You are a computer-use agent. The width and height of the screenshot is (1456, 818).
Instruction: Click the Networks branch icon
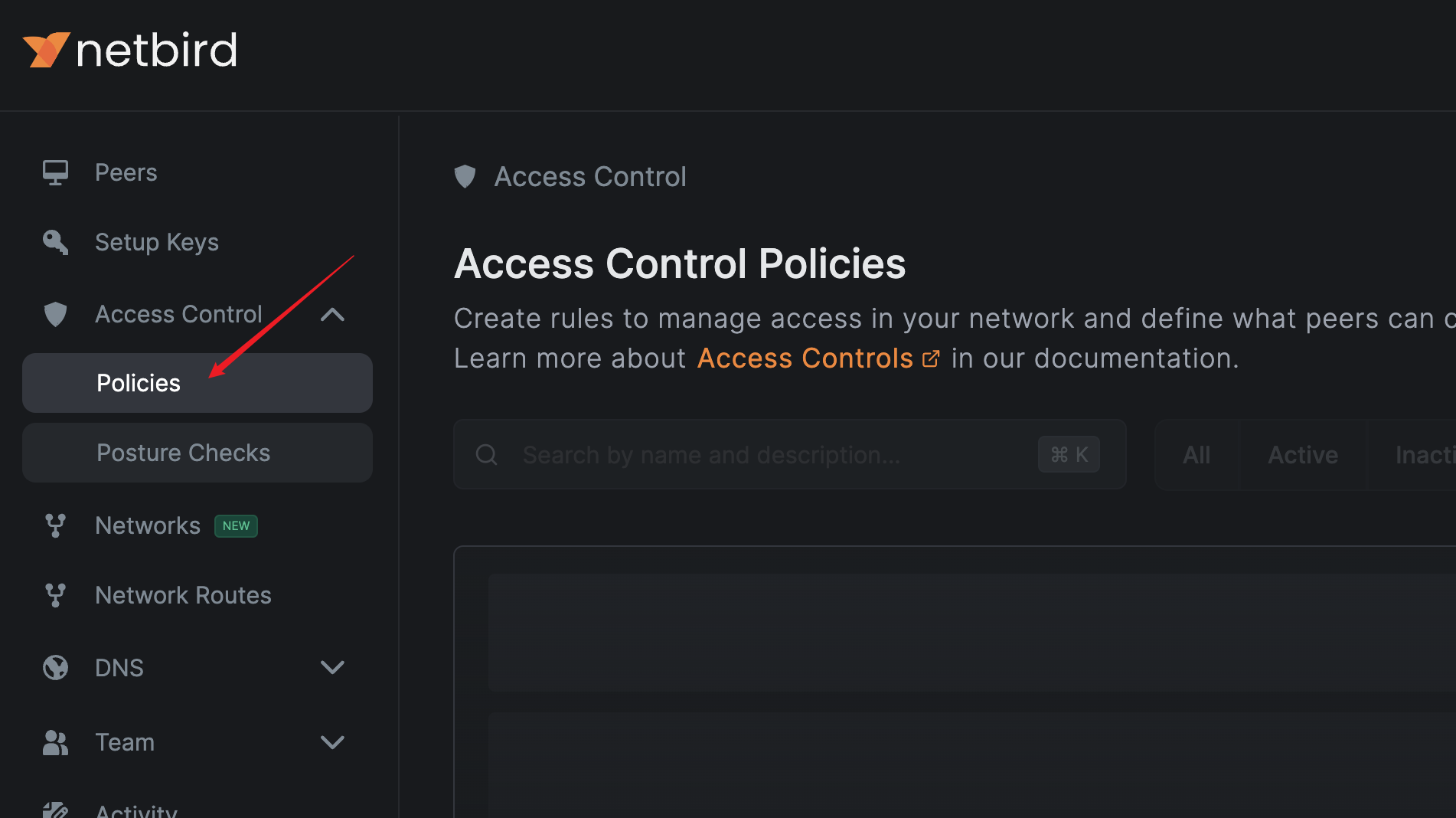coord(55,525)
